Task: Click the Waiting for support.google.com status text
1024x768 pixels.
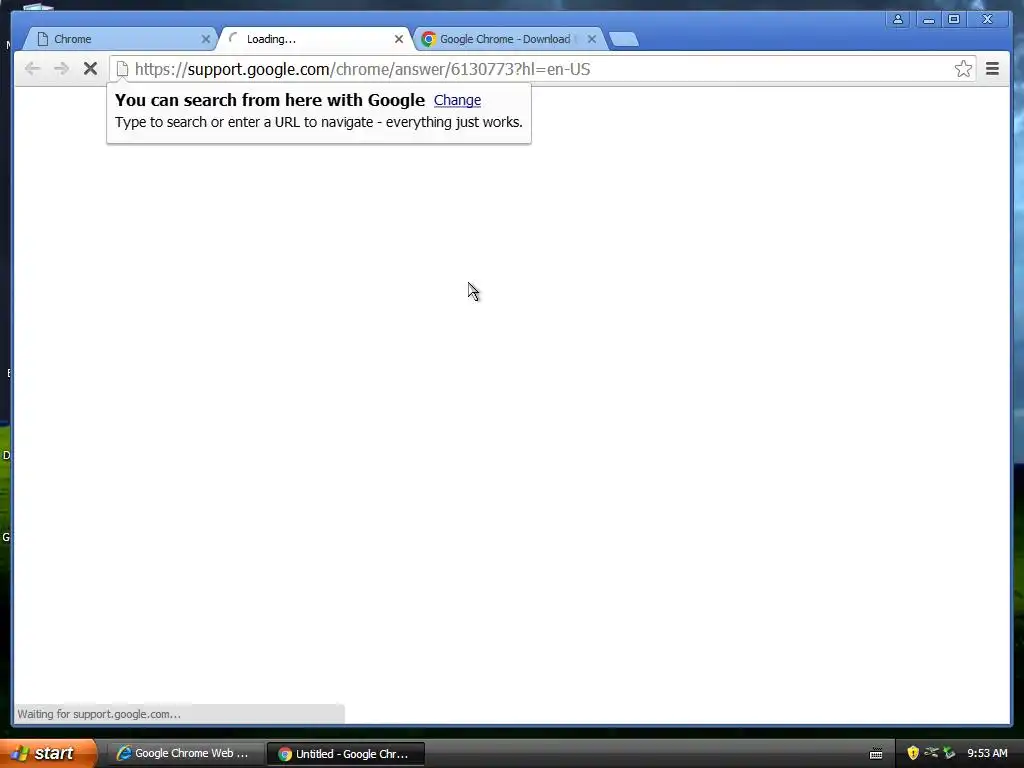Action: pos(99,714)
